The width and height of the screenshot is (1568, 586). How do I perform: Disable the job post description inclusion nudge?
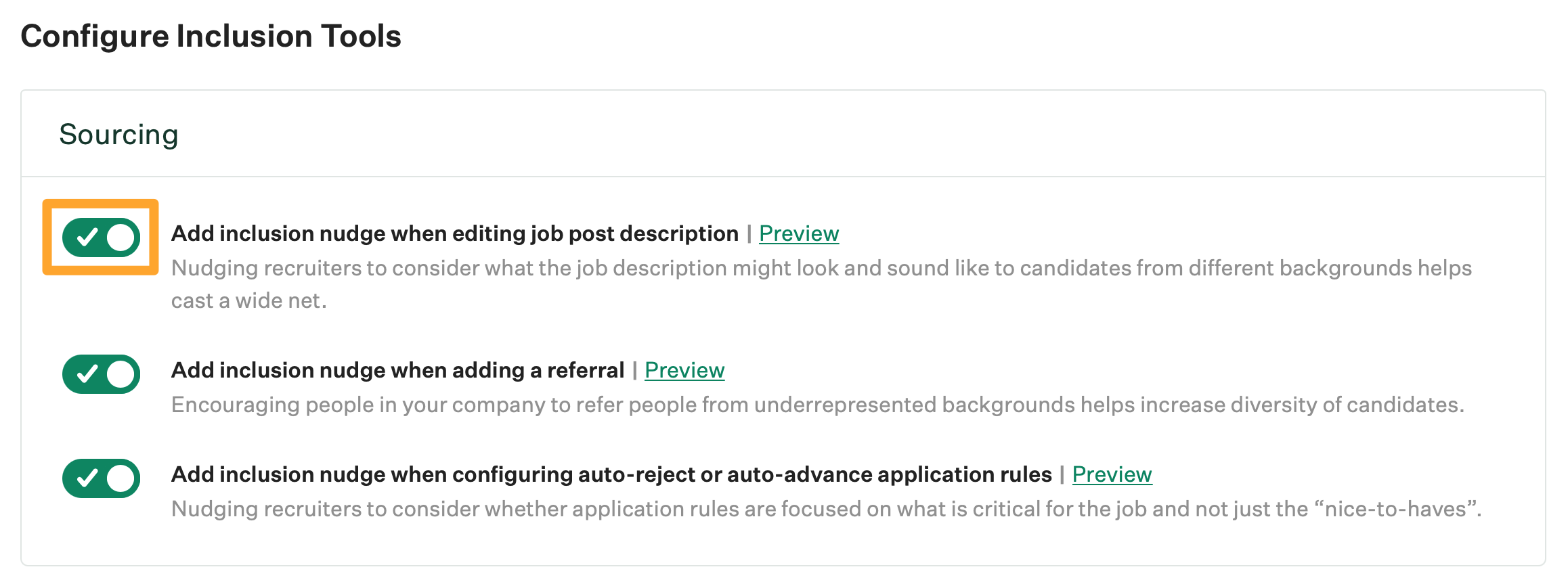coord(101,238)
